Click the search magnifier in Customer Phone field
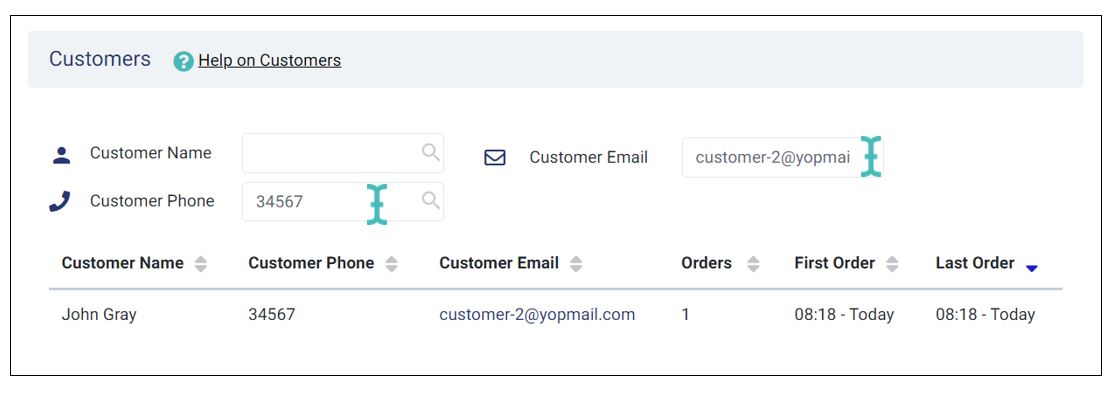Image resolution: width=1114 pixels, height=395 pixels. pos(431,200)
